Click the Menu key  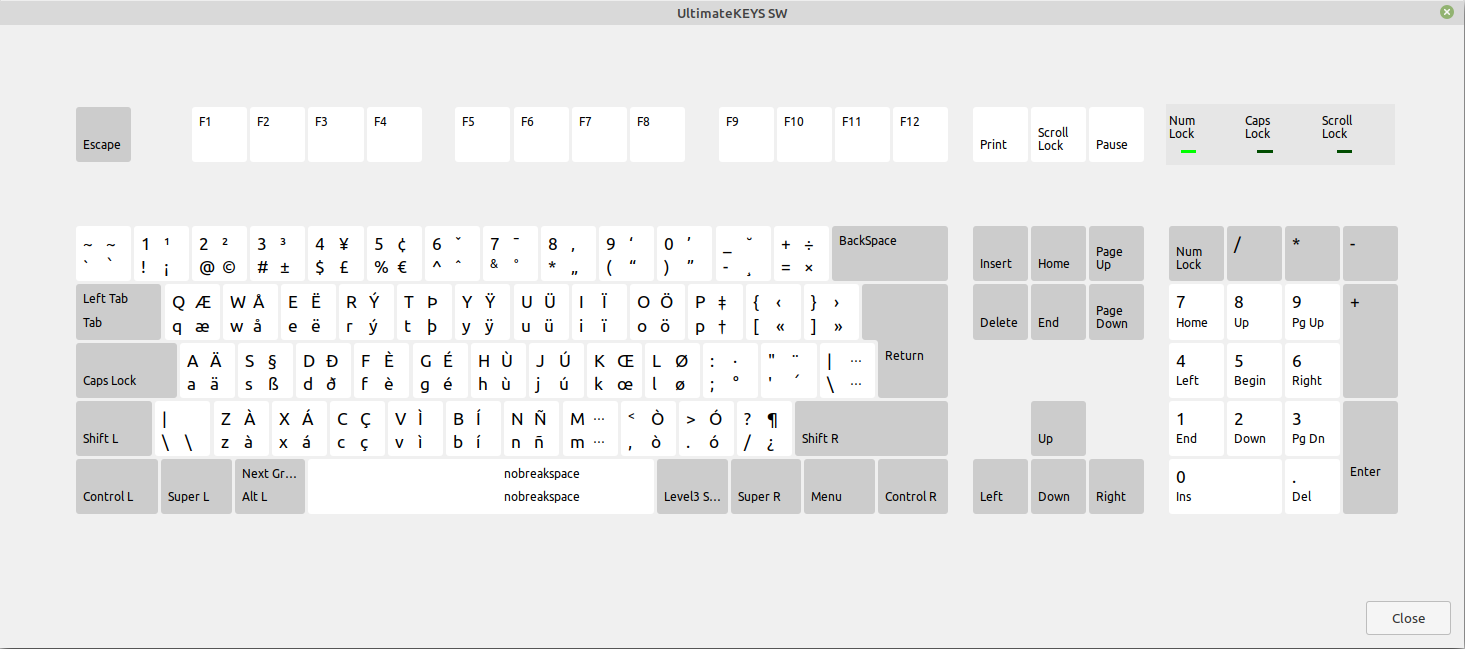coord(838,486)
